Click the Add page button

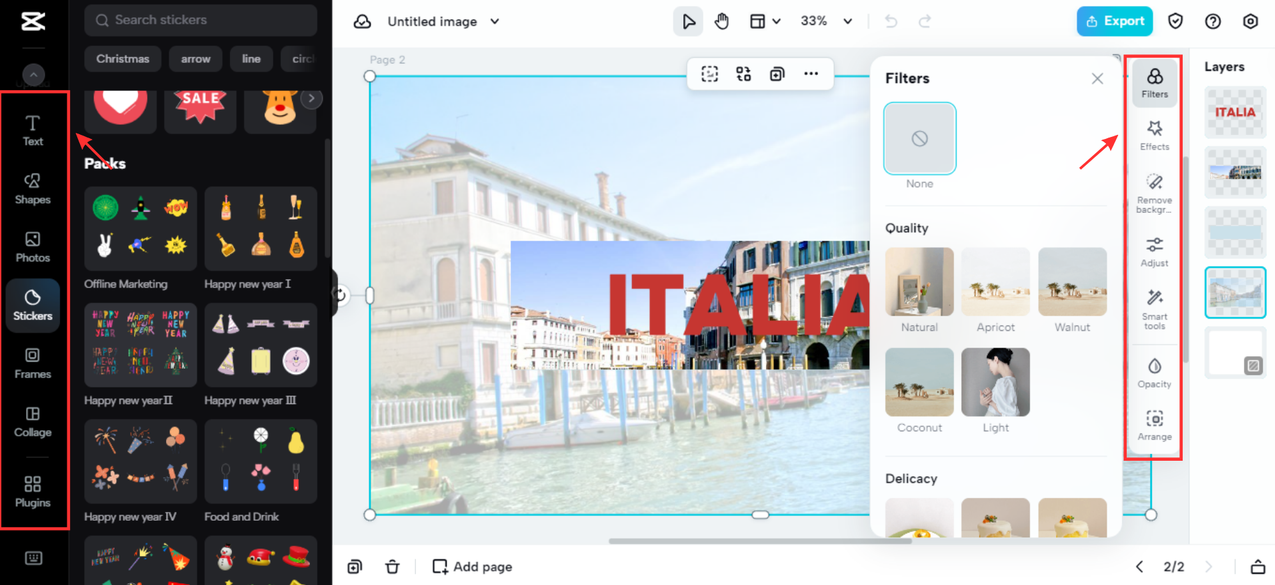point(472,566)
